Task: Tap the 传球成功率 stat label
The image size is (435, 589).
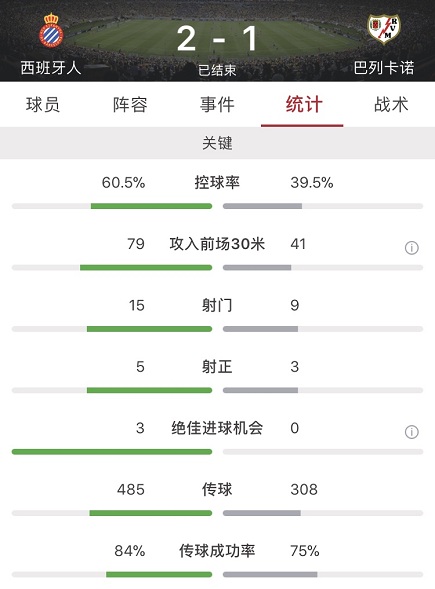Action: (x=217, y=551)
